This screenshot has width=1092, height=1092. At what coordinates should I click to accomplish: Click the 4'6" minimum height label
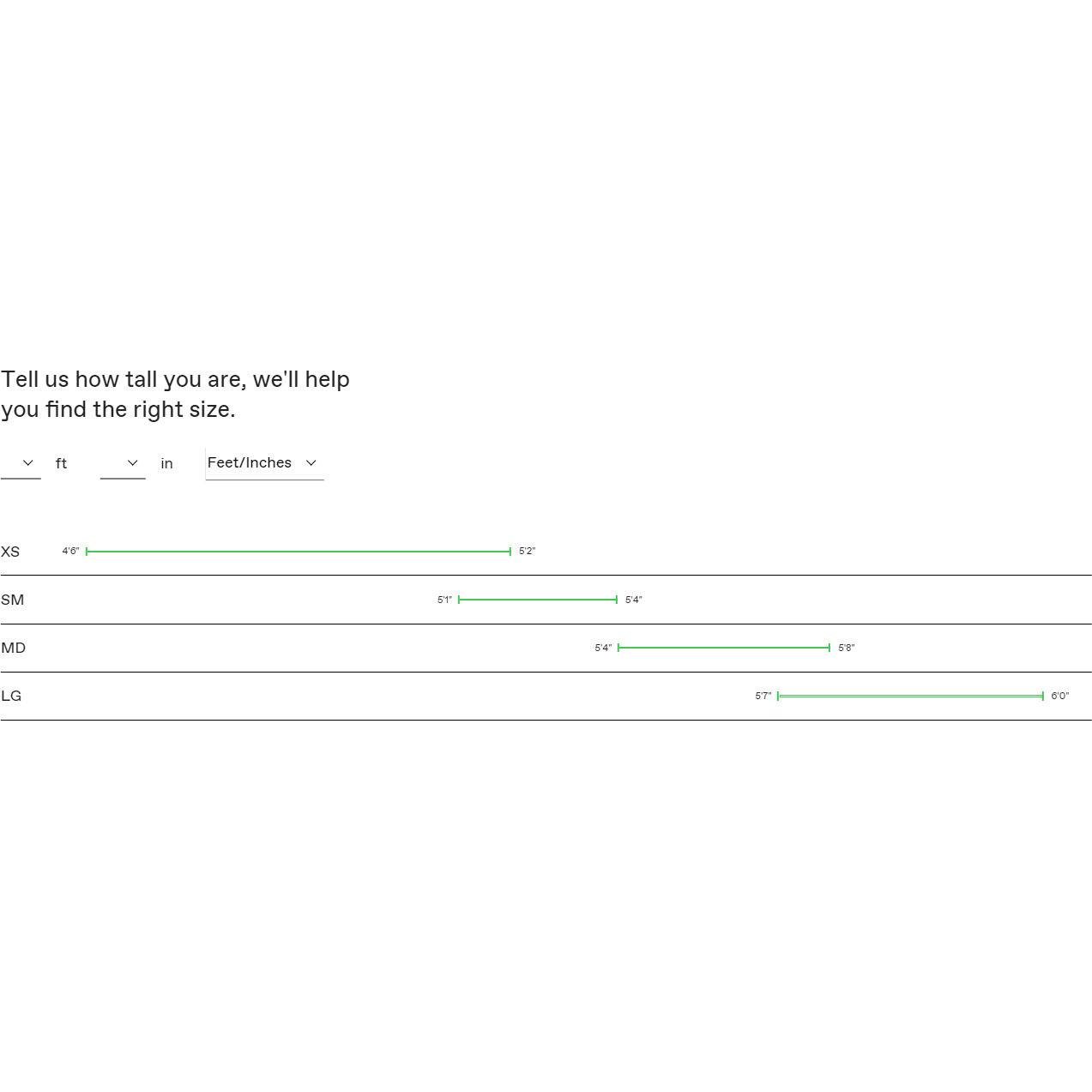point(70,552)
